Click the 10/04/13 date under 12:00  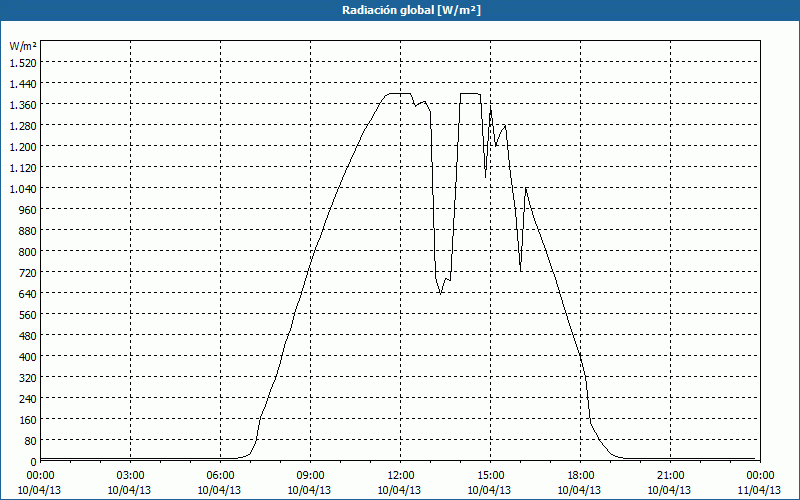tap(399, 490)
